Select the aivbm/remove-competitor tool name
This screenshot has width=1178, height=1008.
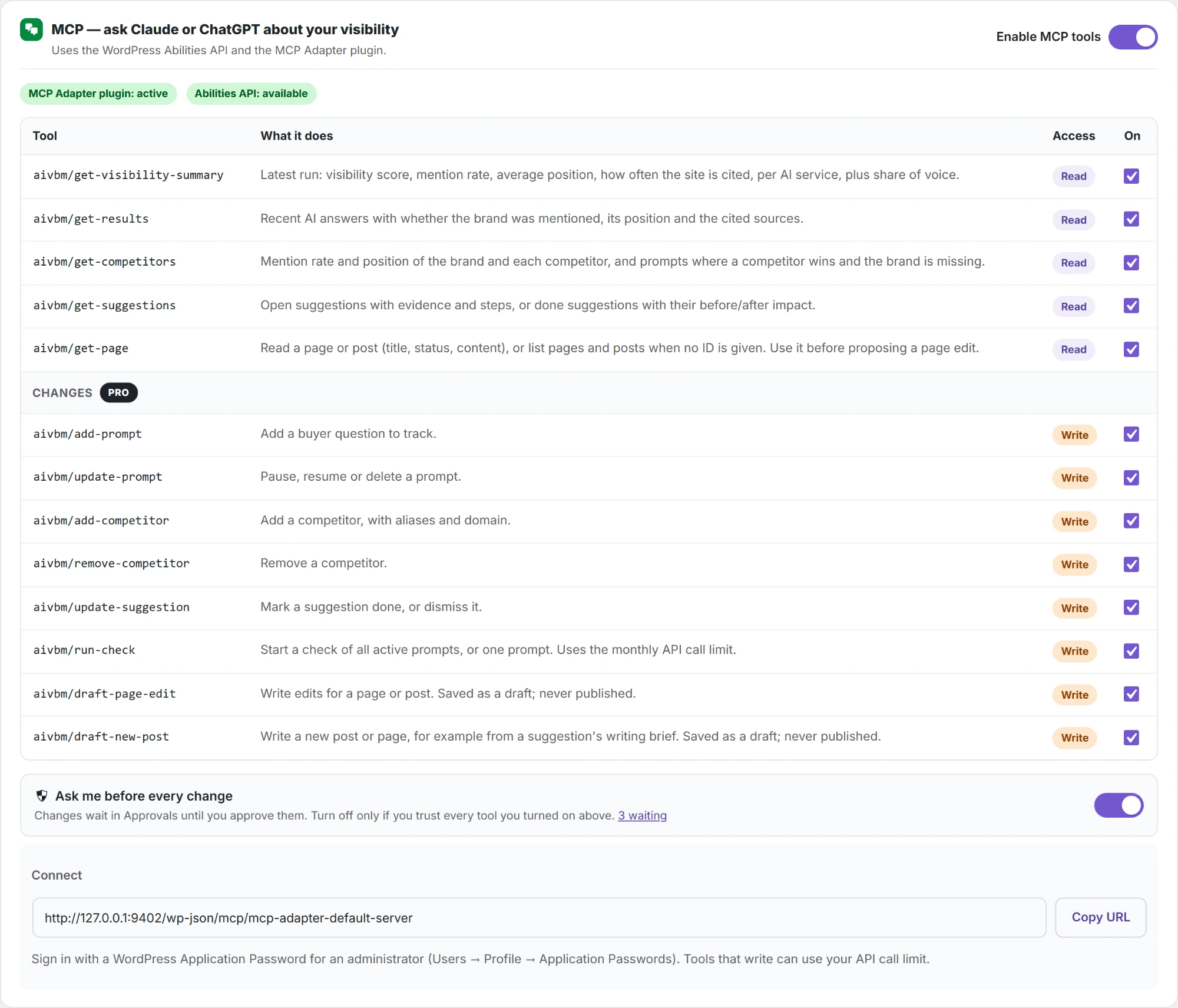click(111, 563)
